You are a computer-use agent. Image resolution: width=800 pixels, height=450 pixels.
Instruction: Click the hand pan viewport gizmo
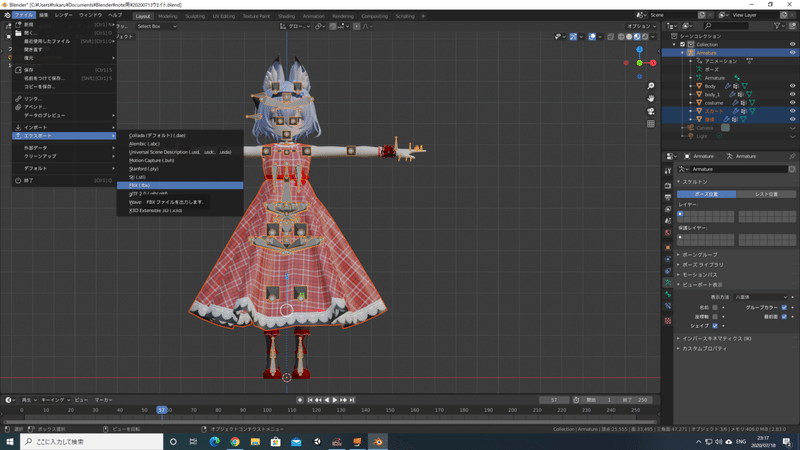point(651,98)
